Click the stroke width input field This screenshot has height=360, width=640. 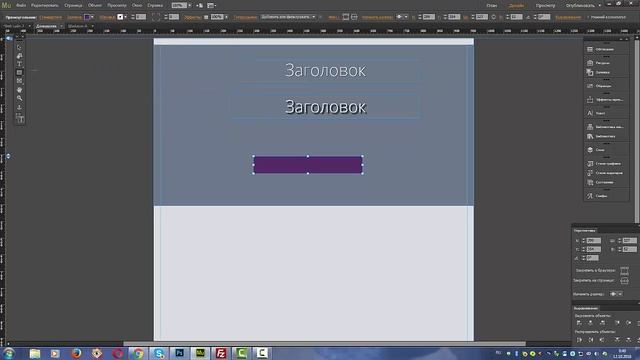point(141,17)
